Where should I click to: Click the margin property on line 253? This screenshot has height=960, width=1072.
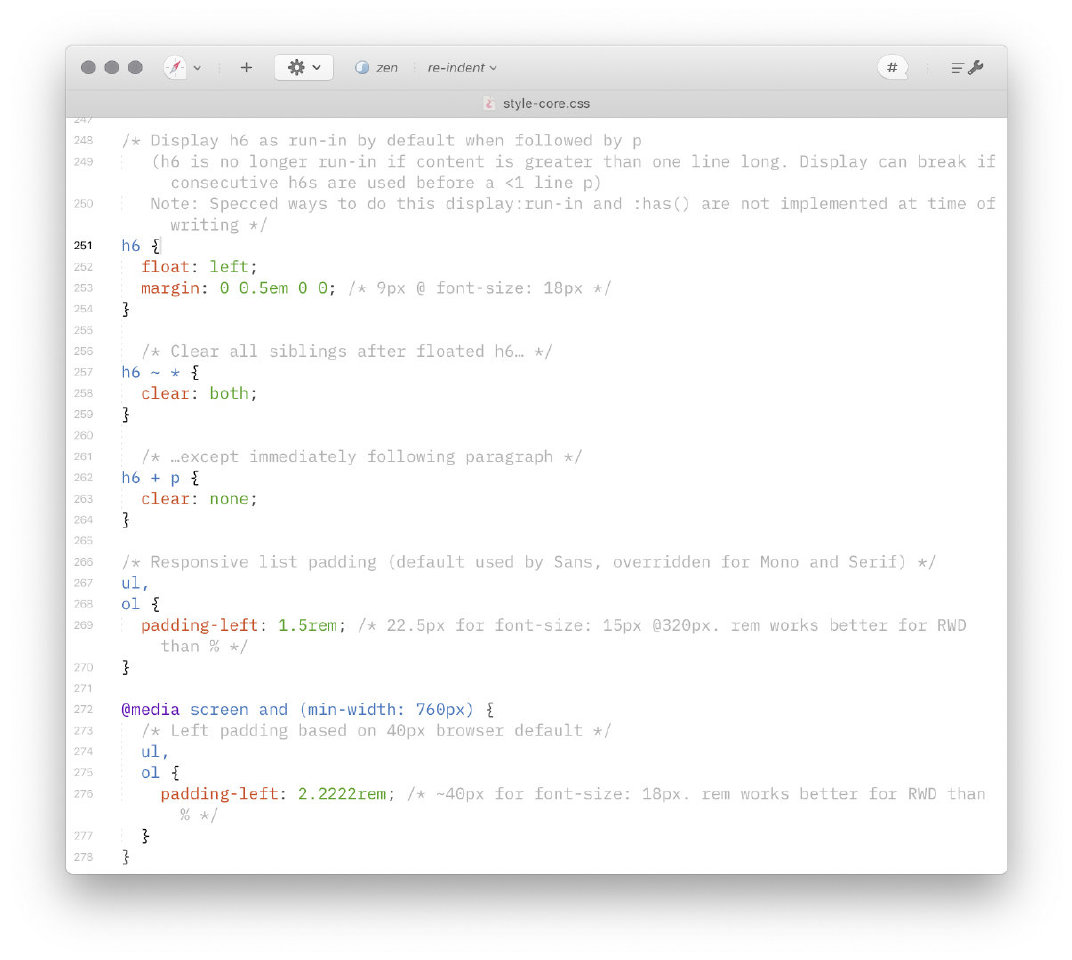click(x=170, y=288)
